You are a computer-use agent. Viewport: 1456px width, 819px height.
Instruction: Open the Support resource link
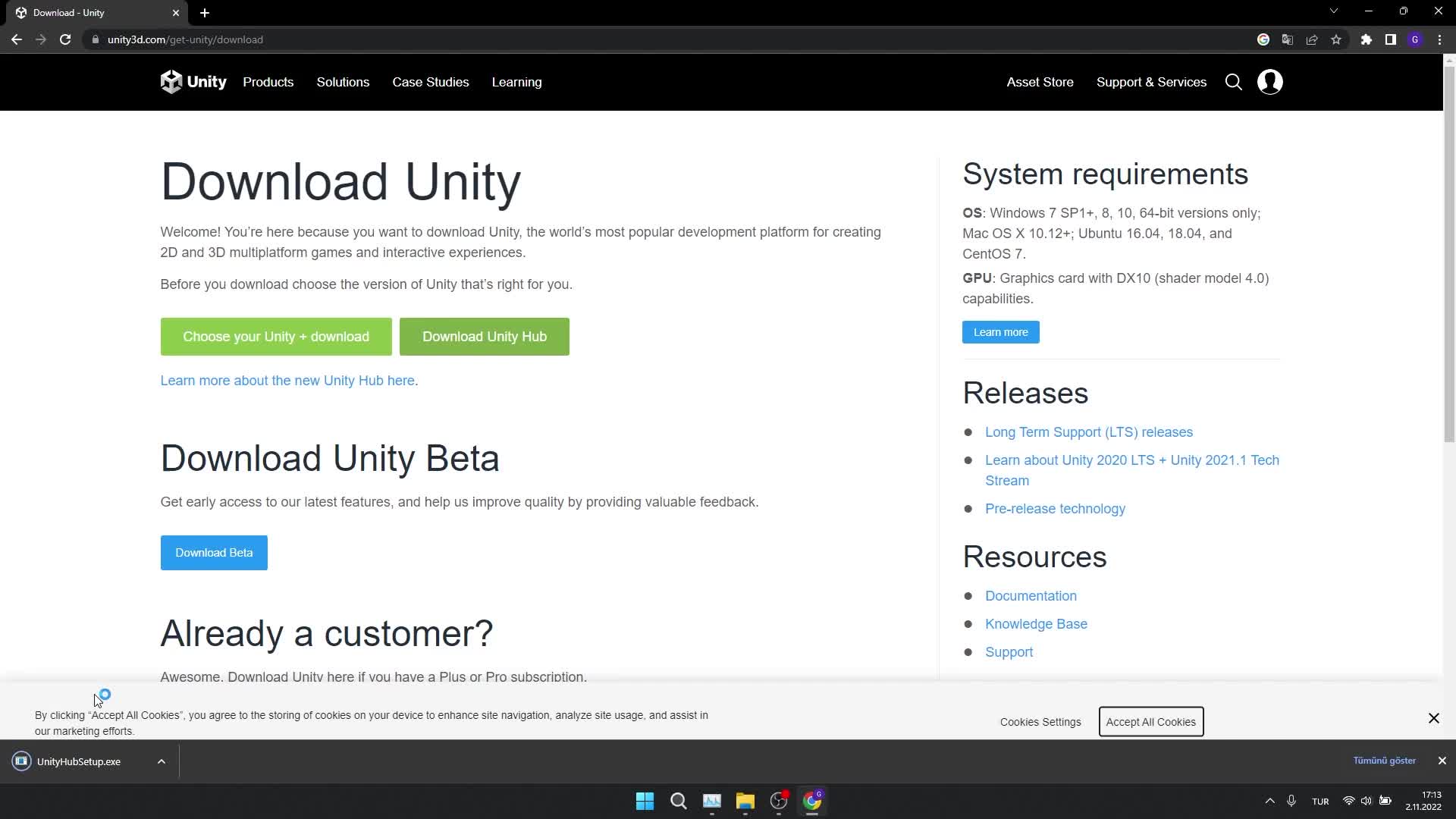click(1009, 652)
